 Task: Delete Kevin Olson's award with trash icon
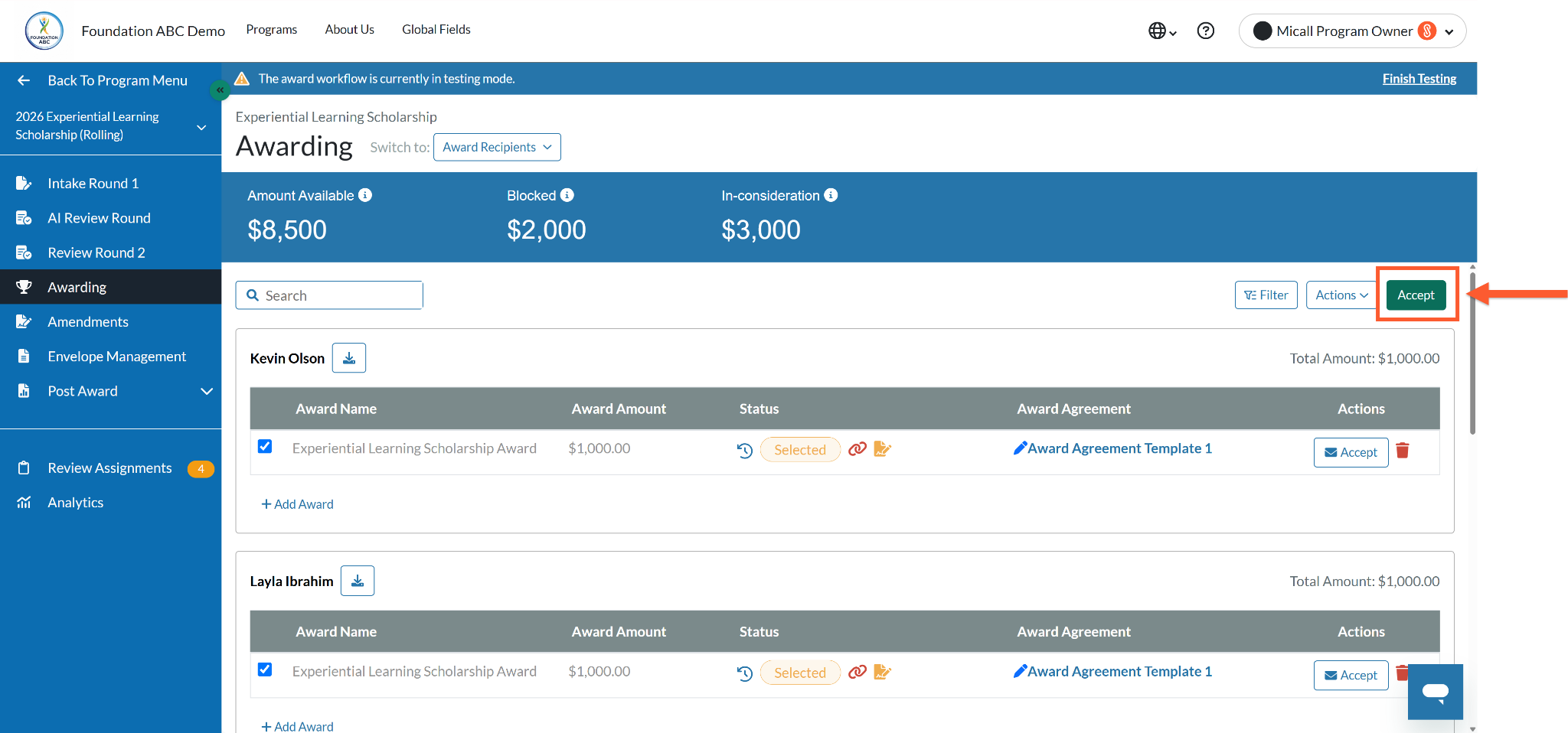point(1403,451)
